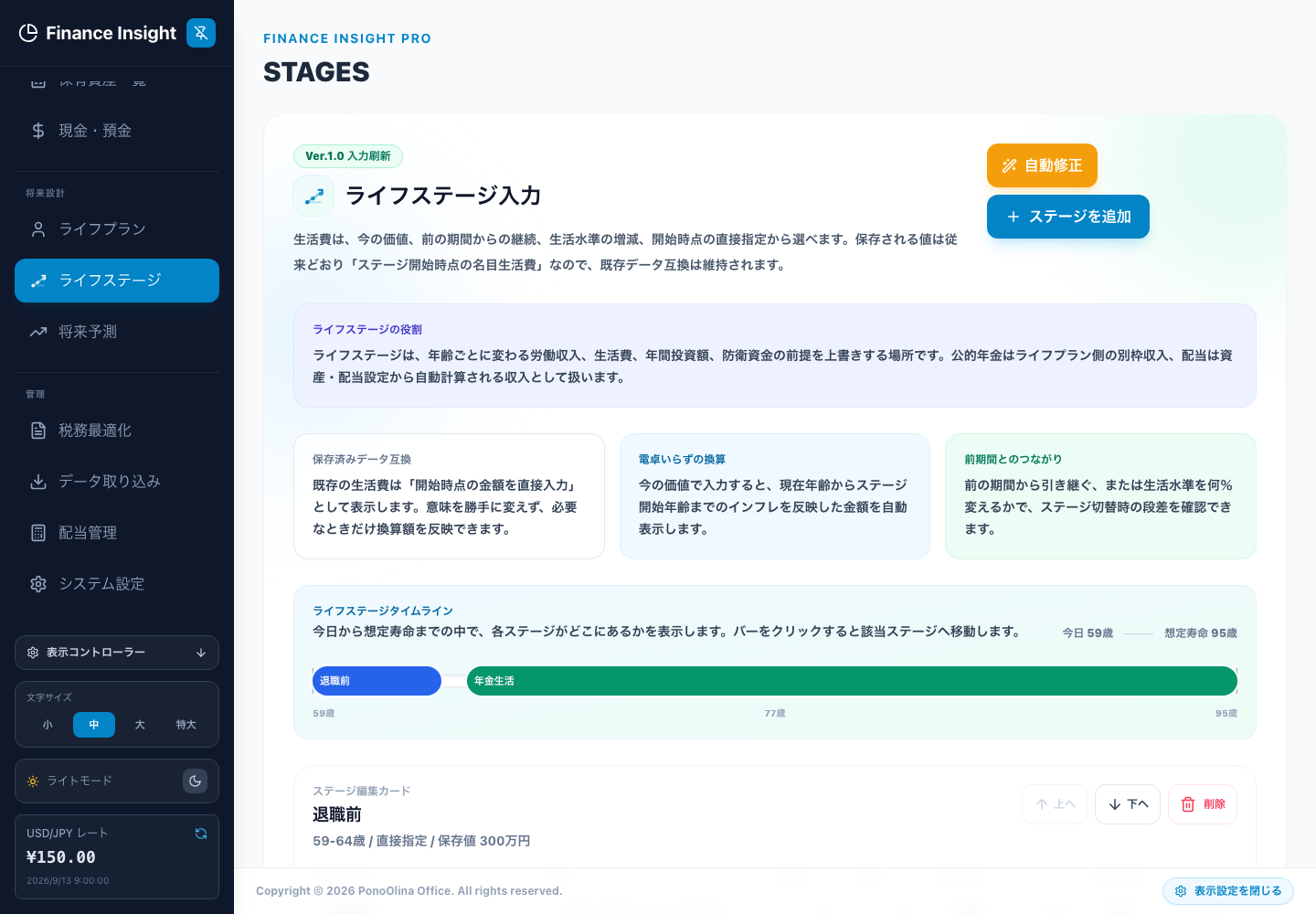This screenshot has height=914, width=1316.
Task: Open 税務最適化 in the sidebar
Action: tap(117, 430)
